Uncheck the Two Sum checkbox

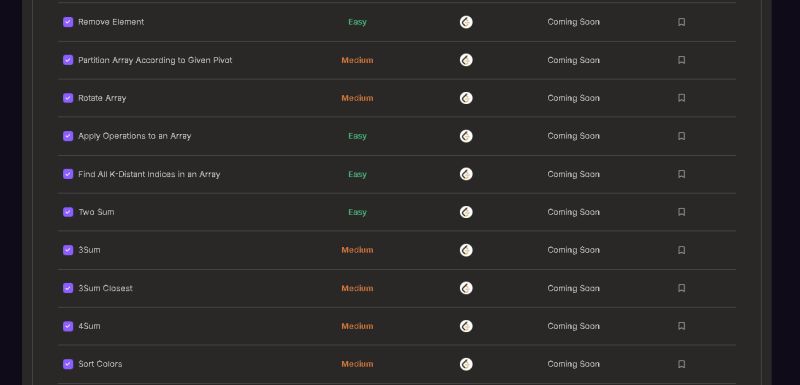[68, 212]
